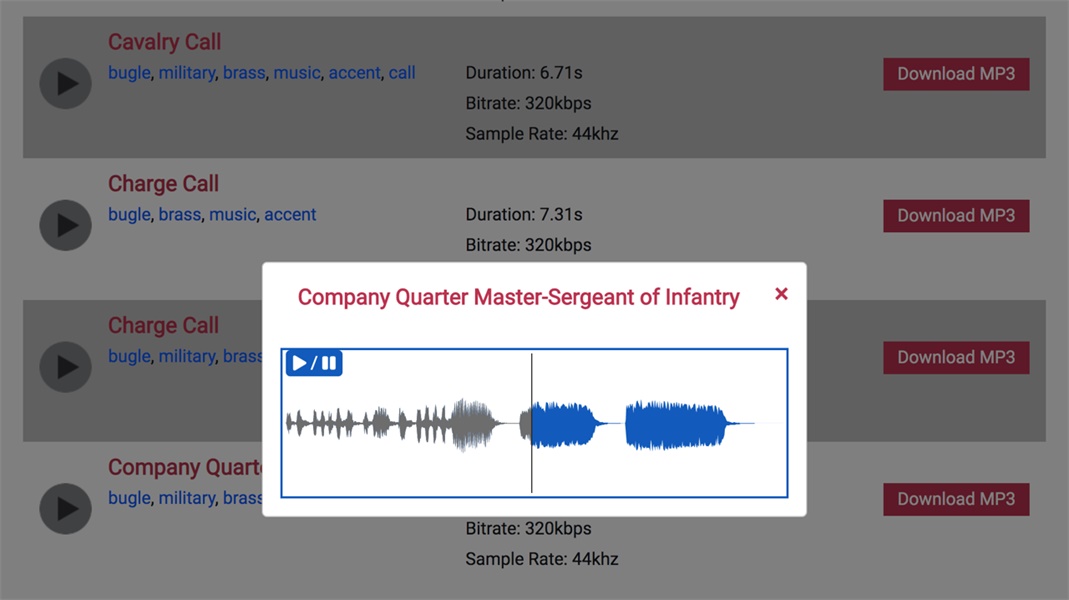The width and height of the screenshot is (1069, 600).
Task: Open the first Charge Call title link
Action: (163, 184)
